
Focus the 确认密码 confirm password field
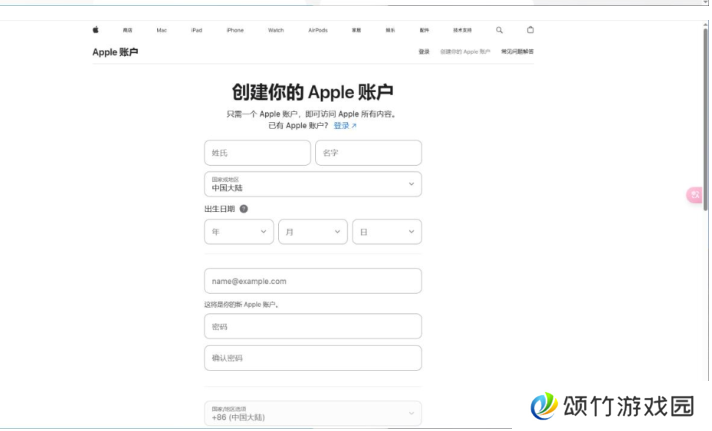313,358
